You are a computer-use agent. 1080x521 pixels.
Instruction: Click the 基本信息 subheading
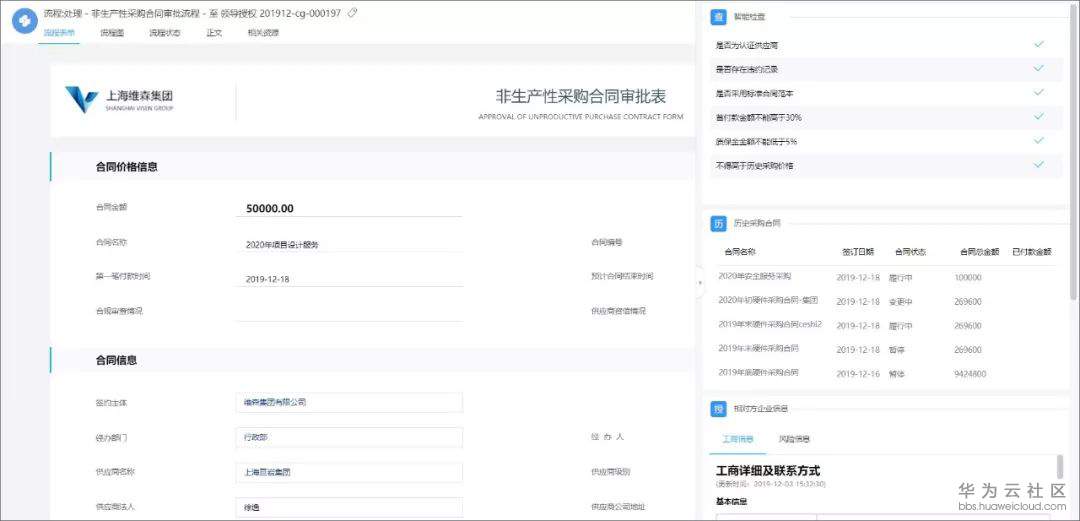[731, 501]
